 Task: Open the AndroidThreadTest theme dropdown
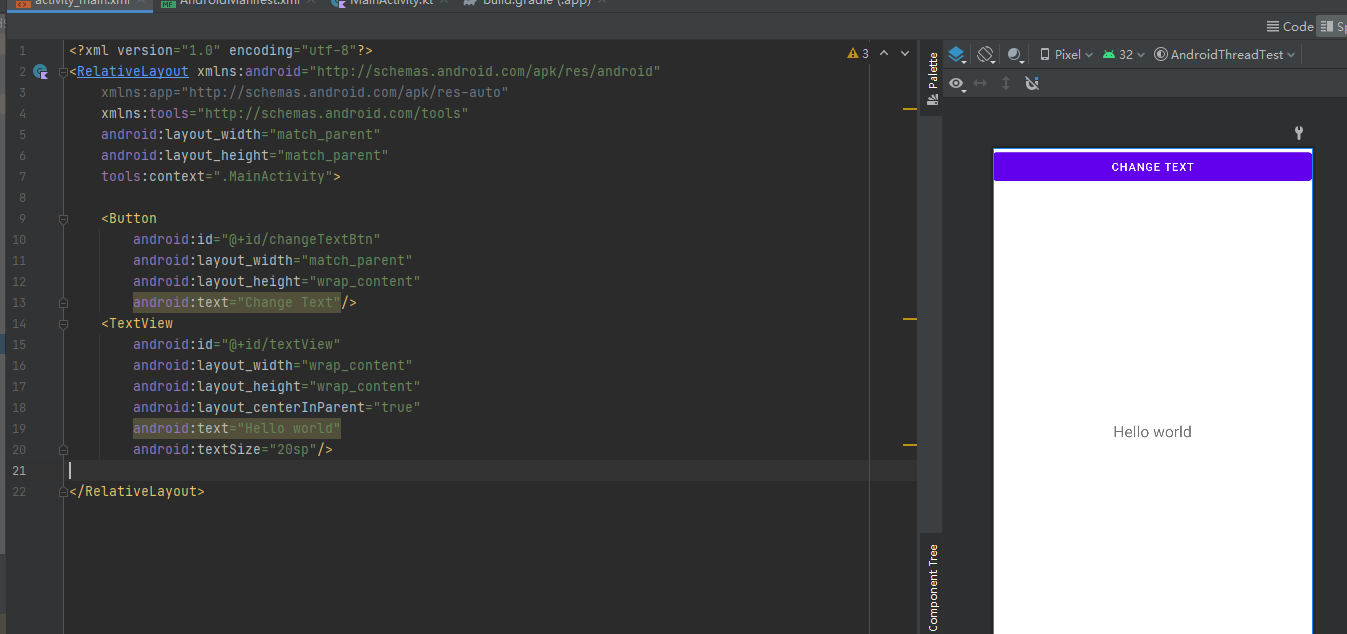click(x=1225, y=55)
